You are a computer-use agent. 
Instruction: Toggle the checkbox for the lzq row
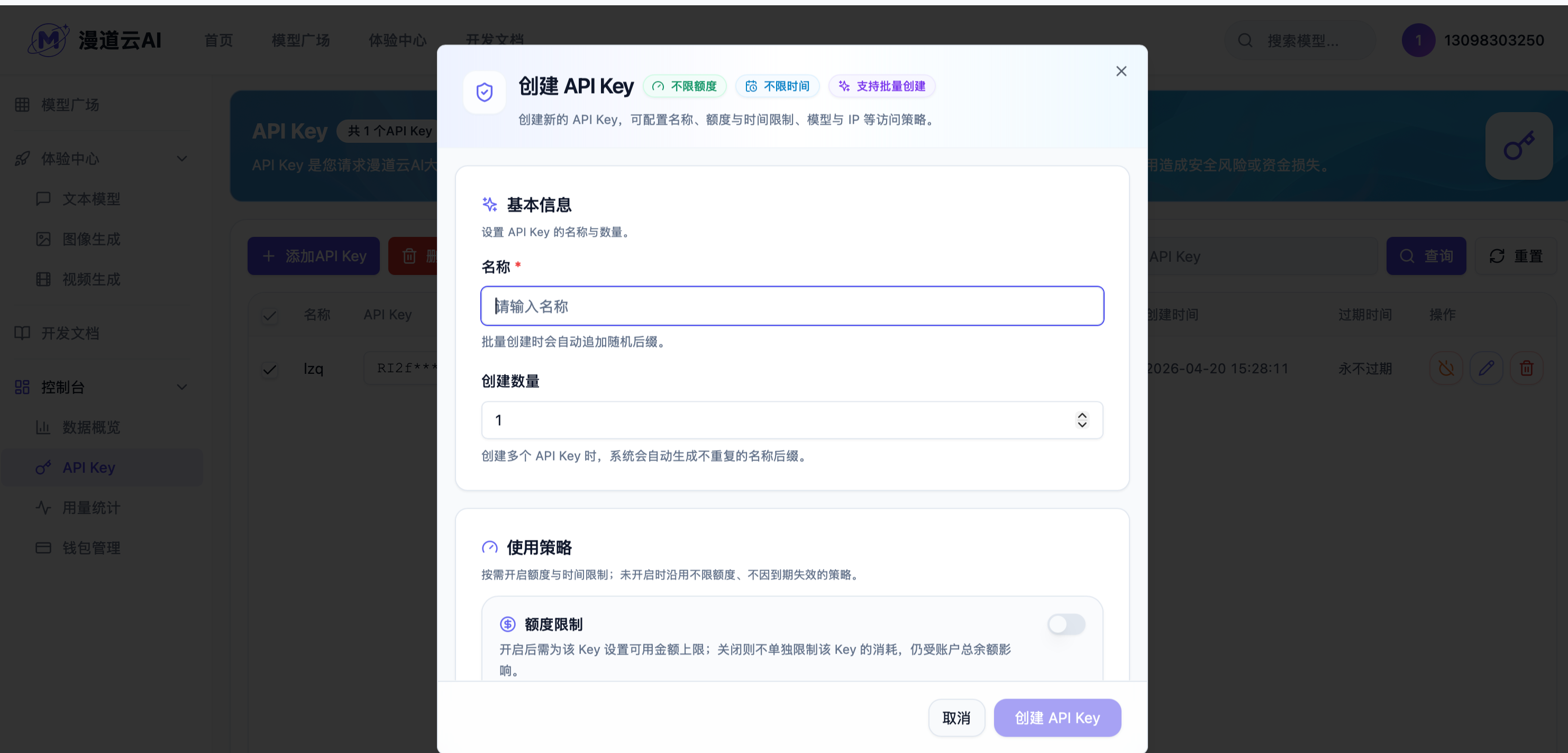pos(270,369)
